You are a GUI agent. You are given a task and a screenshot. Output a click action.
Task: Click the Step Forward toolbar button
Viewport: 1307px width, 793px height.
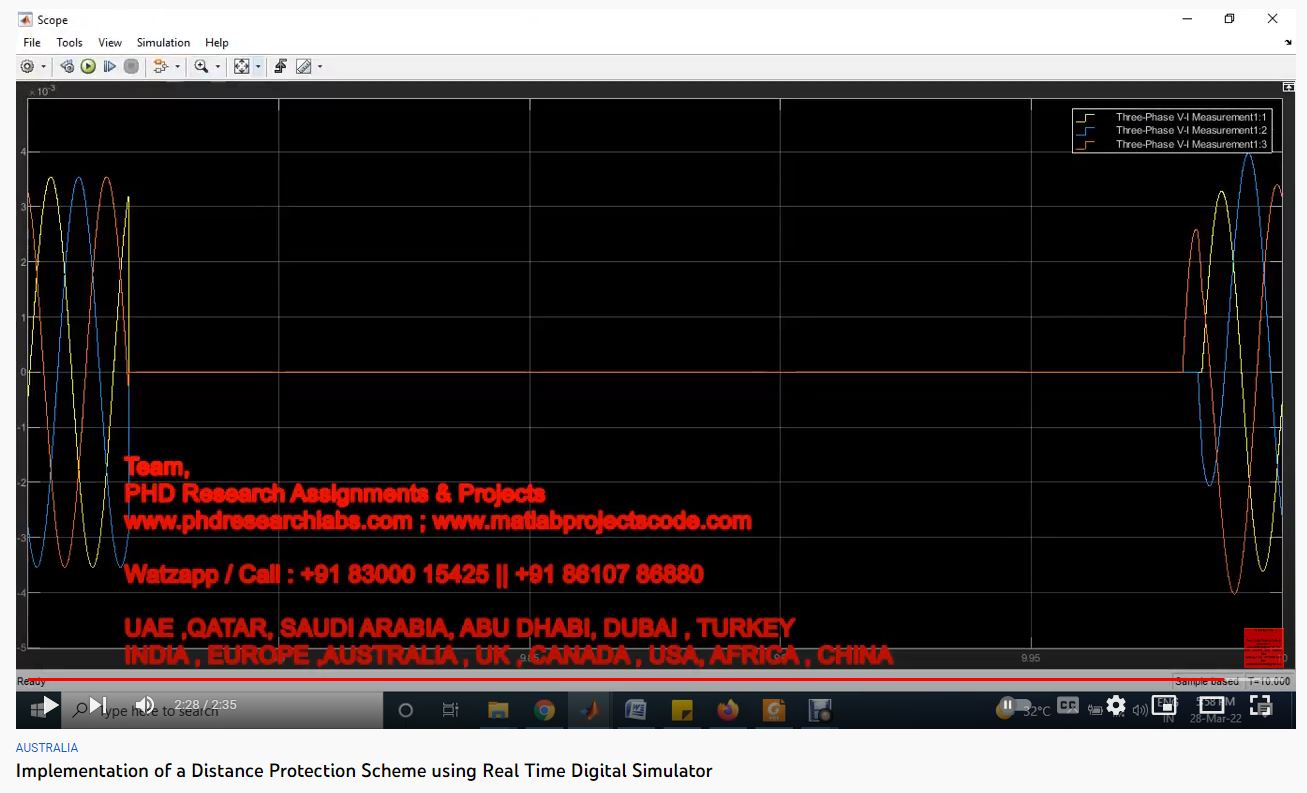110,67
